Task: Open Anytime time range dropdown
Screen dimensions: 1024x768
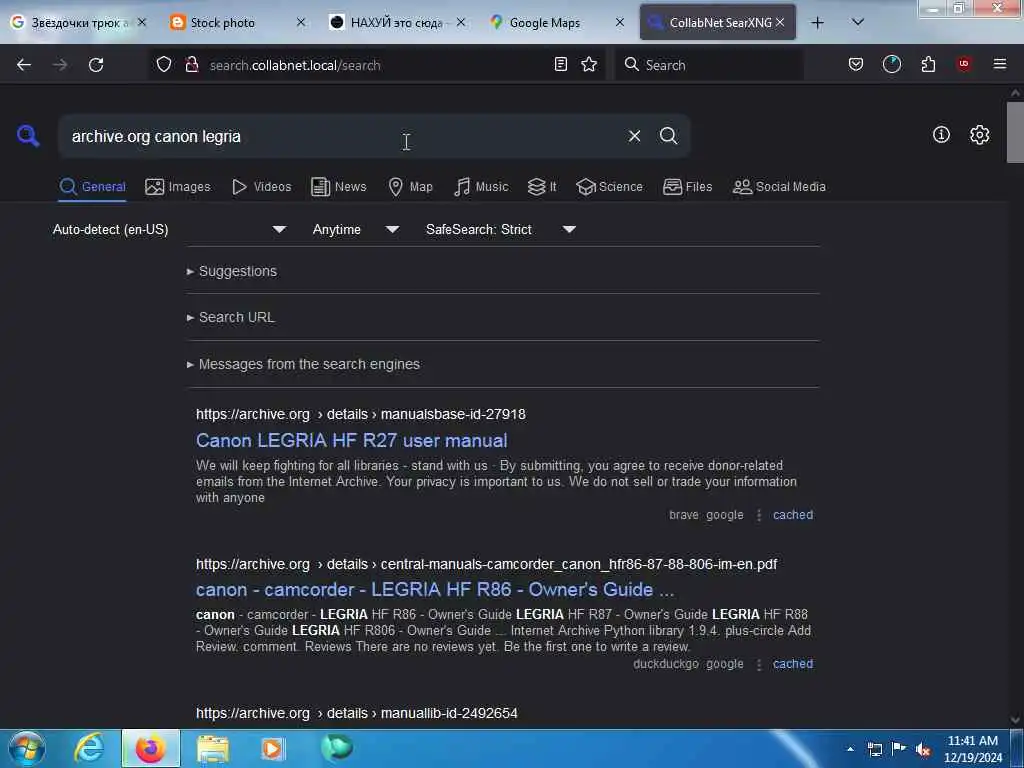Action: pyautogui.click(x=356, y=230)
